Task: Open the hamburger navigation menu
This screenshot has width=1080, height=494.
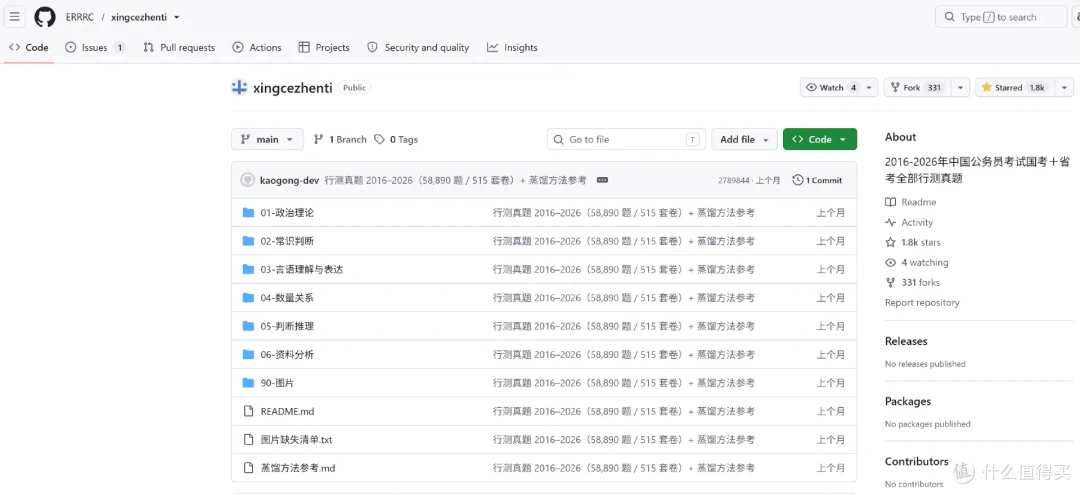Action: click(14, 17)
